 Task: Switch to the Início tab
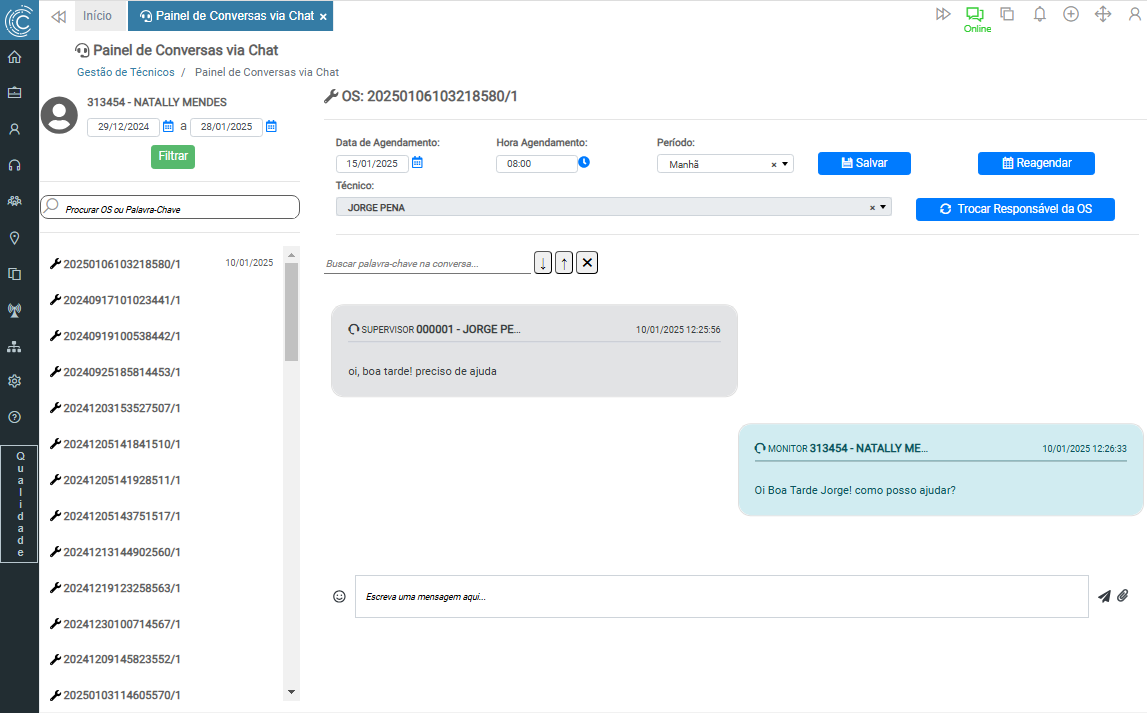97,16
